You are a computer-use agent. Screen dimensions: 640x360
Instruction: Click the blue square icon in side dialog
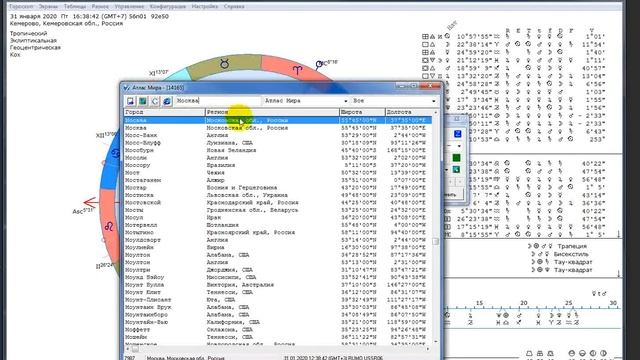457,134
